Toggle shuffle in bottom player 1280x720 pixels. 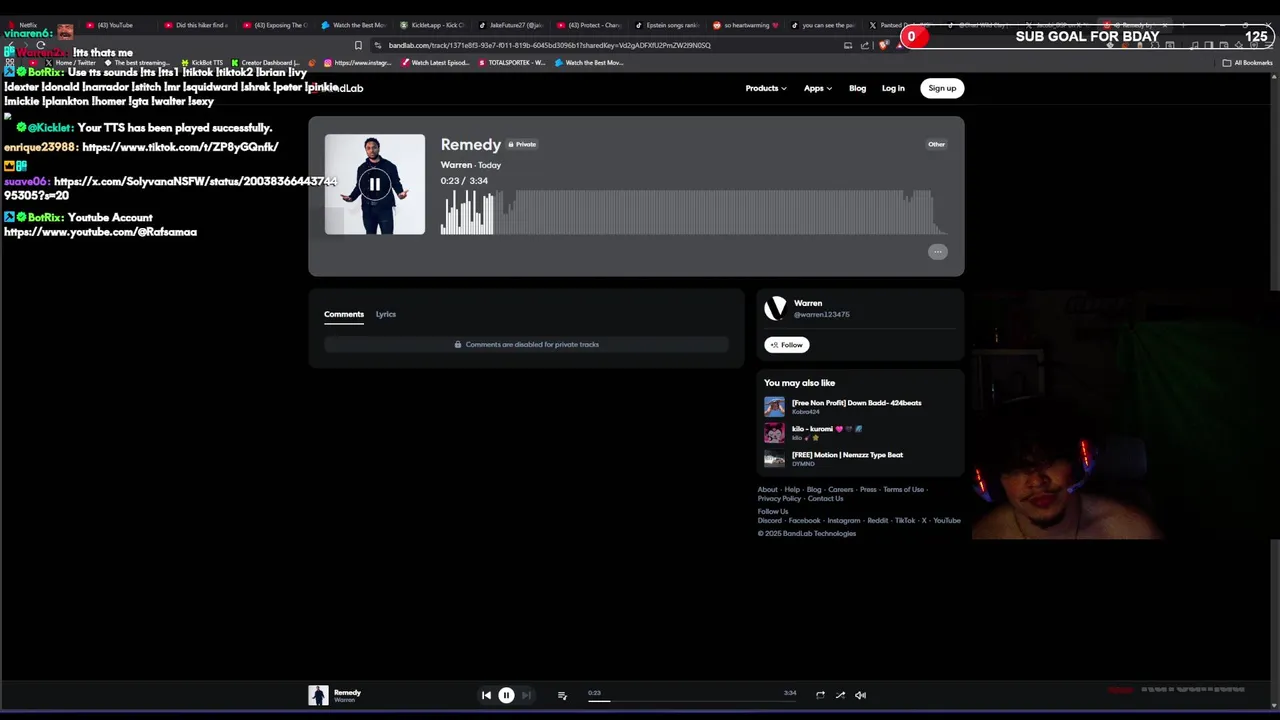click(840, 695)
